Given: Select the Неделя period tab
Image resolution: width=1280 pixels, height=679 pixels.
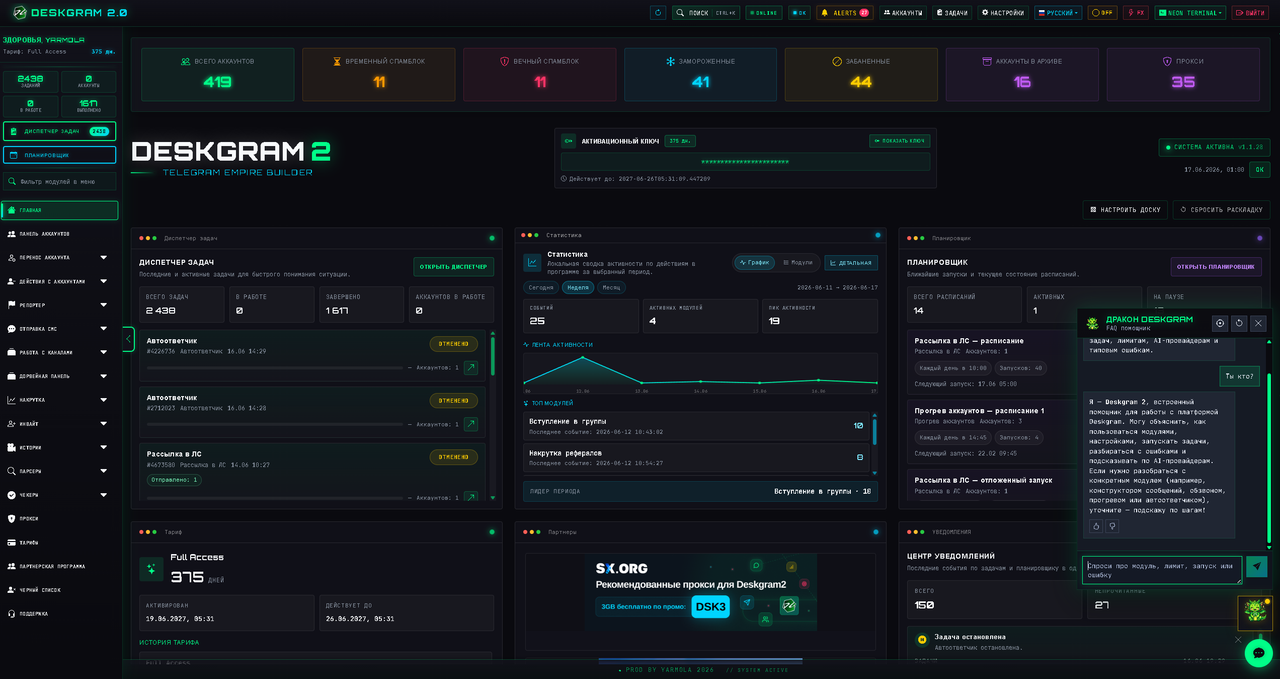Looking at the screenshot, I should click(x=577, y=287).
